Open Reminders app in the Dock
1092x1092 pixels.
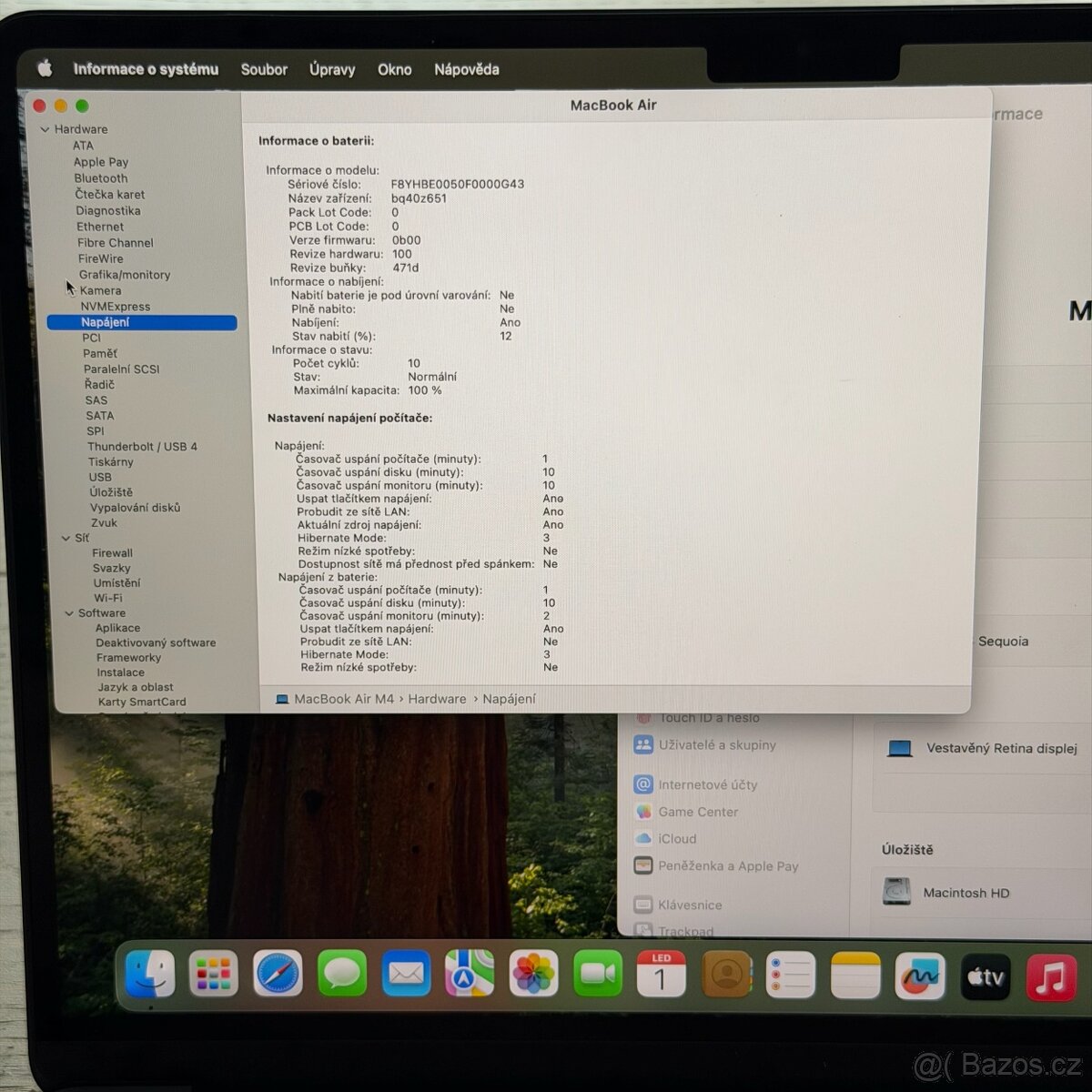[791, 975]
